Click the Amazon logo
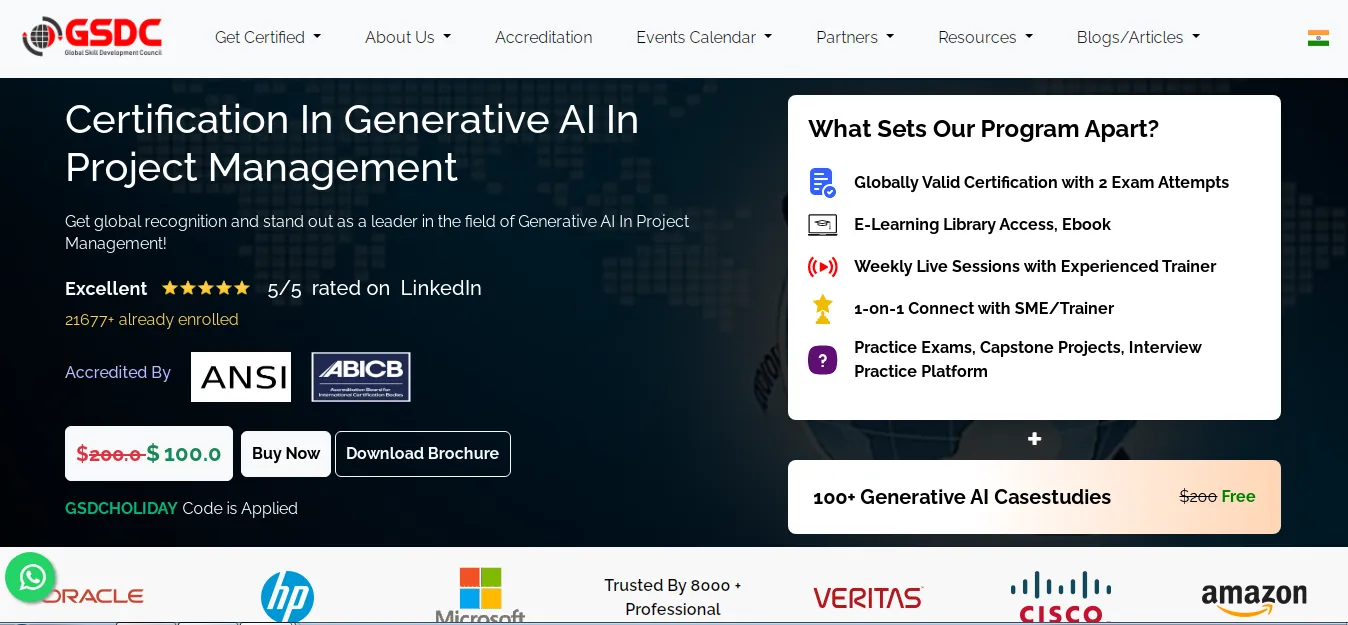Viewport: 1348px width, 625px height. point(1254,599)
